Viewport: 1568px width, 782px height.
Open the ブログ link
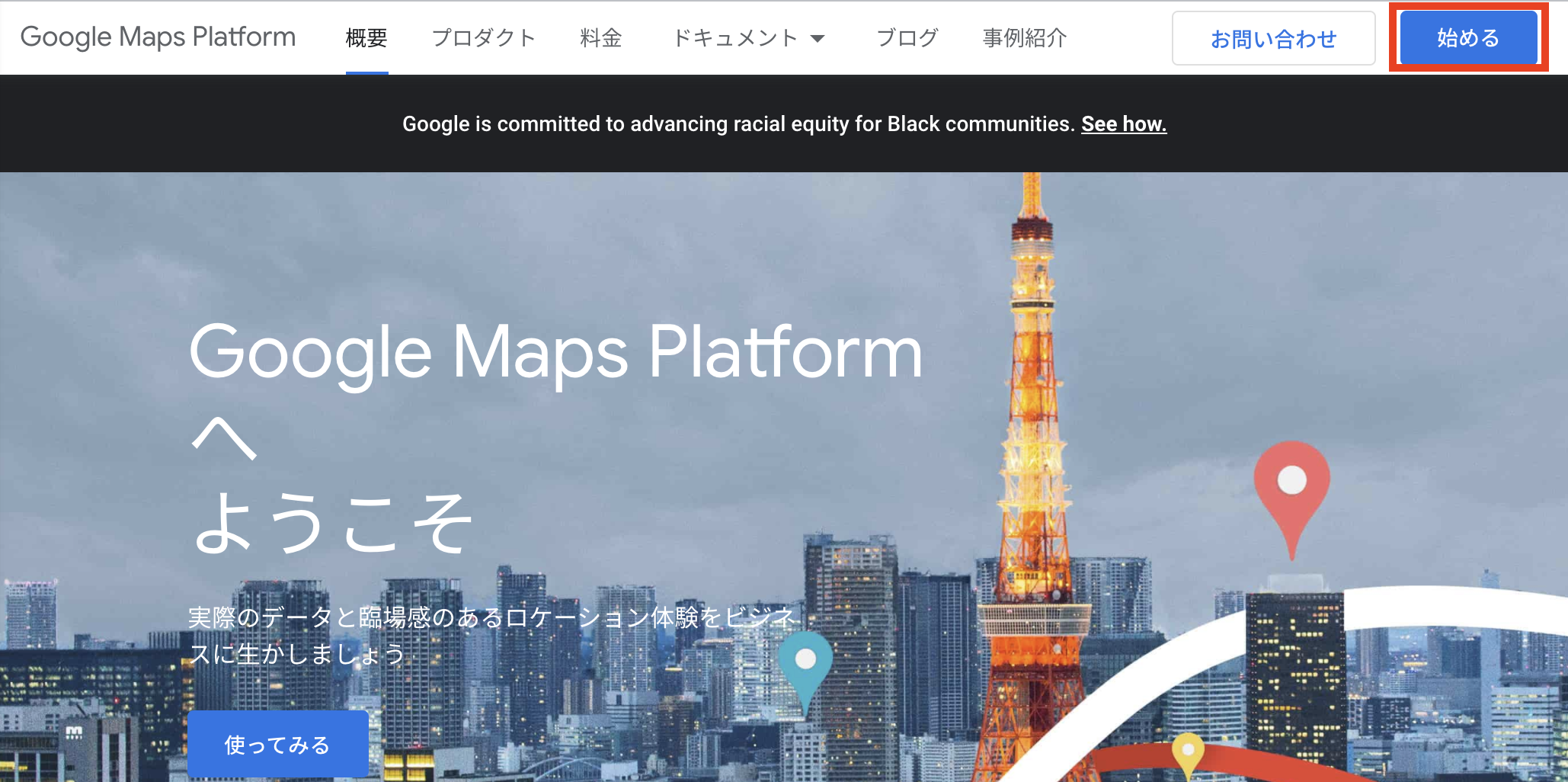coord(907,37)
